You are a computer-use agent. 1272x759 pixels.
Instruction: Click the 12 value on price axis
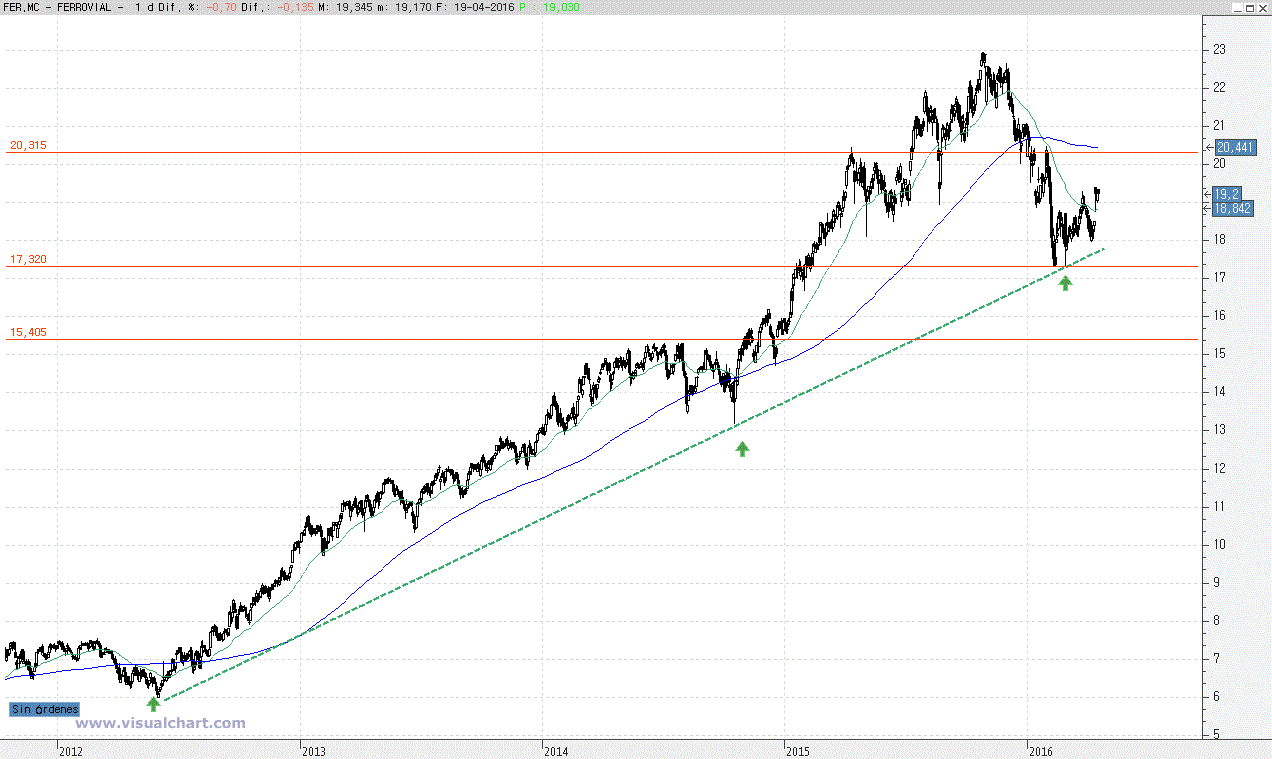click(1219, 468)
